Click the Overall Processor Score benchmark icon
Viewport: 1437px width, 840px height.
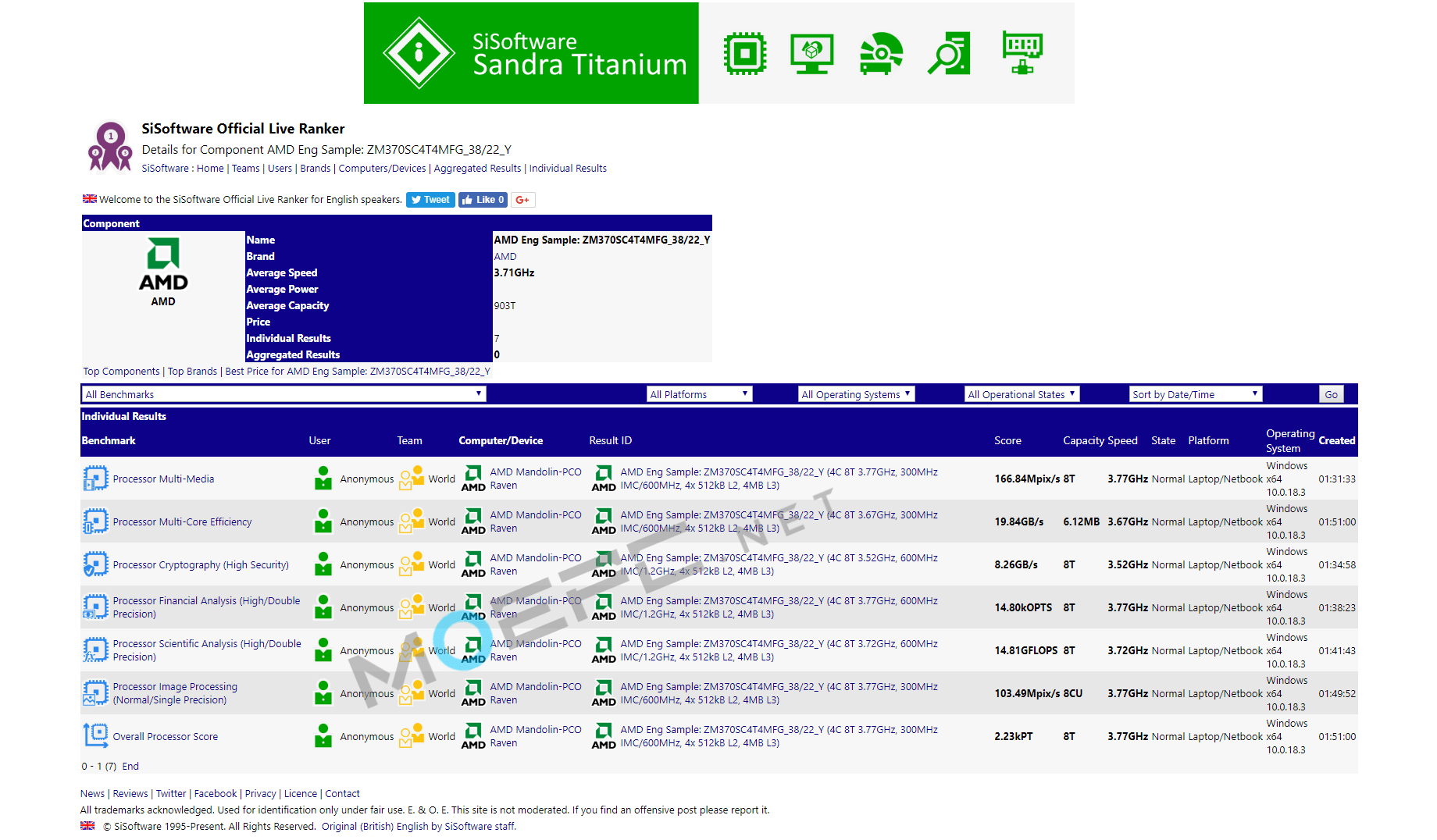click(x=95, y=736)
